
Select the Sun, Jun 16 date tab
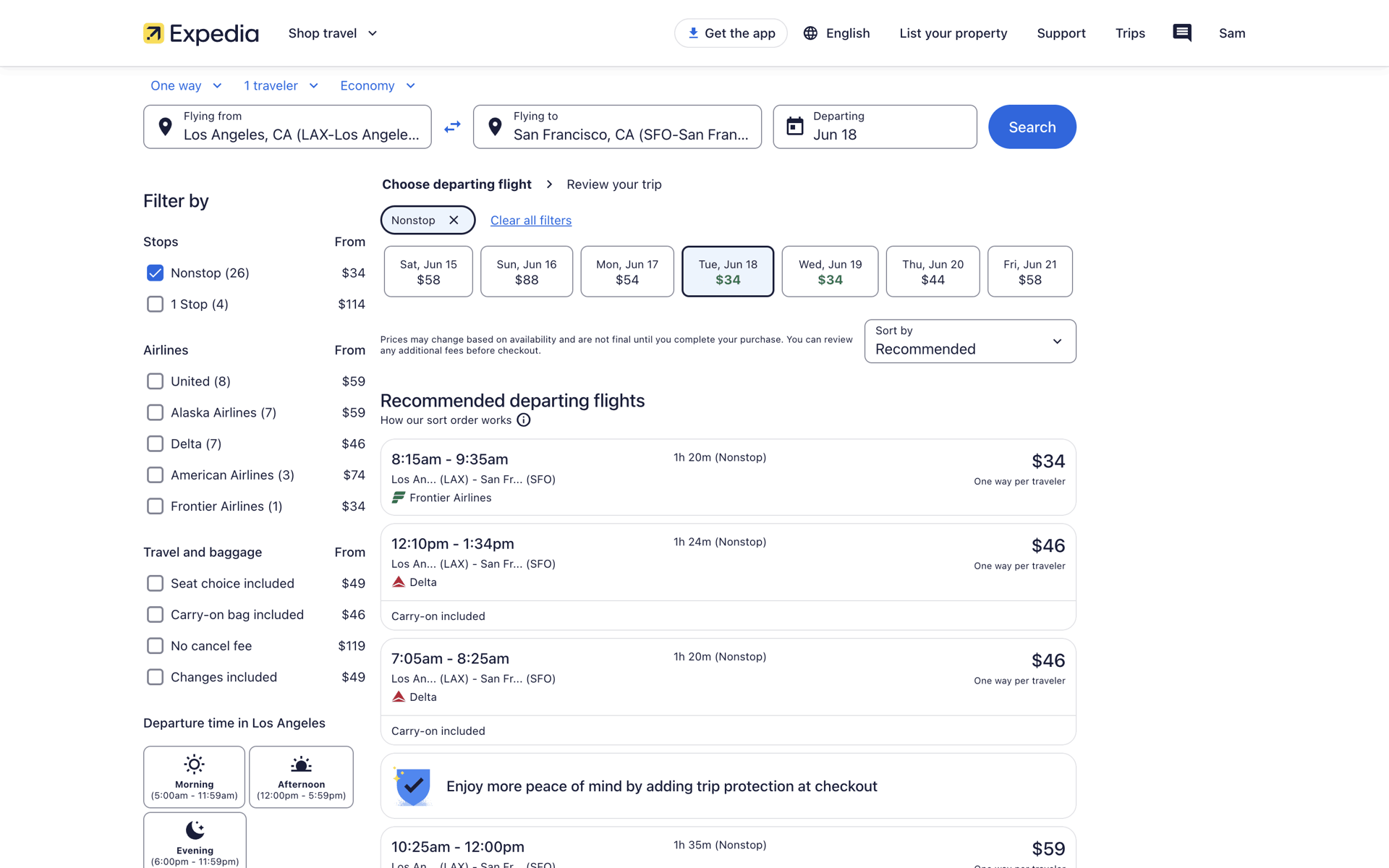[527, 271]
